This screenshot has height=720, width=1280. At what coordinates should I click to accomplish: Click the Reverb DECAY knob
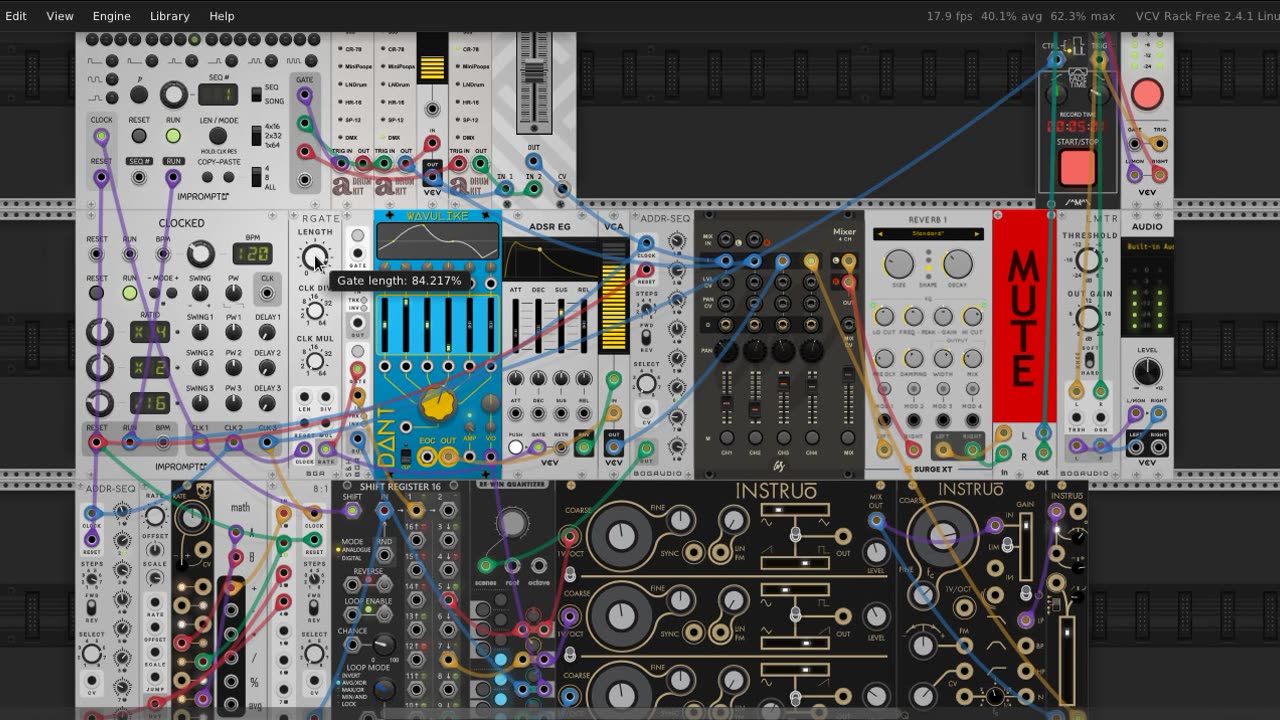[958, 264]
